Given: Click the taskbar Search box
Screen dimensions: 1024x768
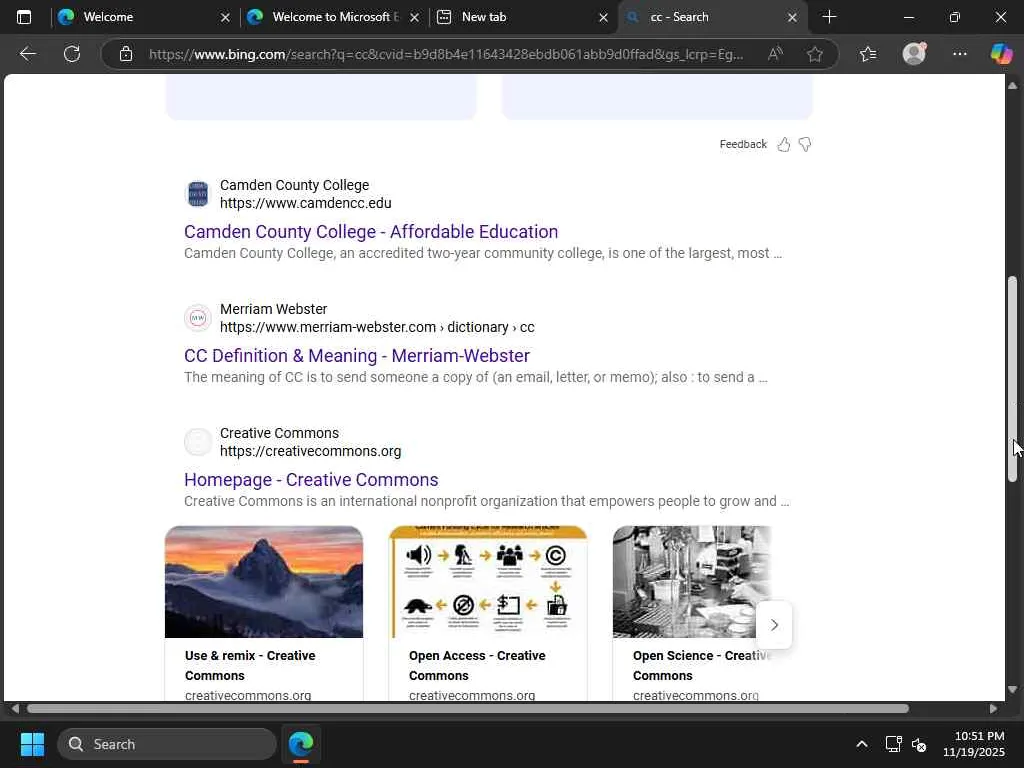Looking at the screenshot, I should tap(167, 744).
